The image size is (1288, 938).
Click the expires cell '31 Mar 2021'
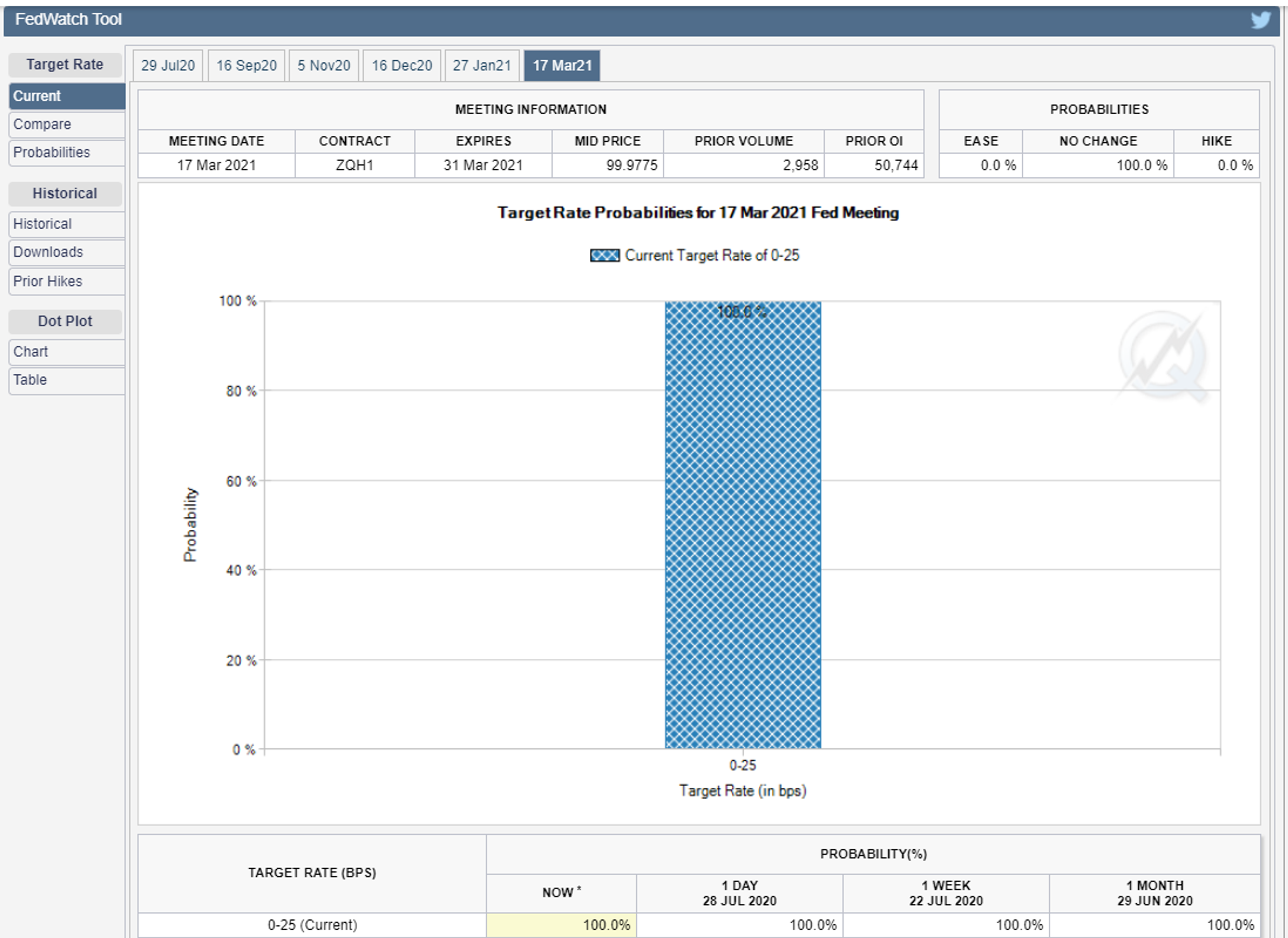point(483,165)
